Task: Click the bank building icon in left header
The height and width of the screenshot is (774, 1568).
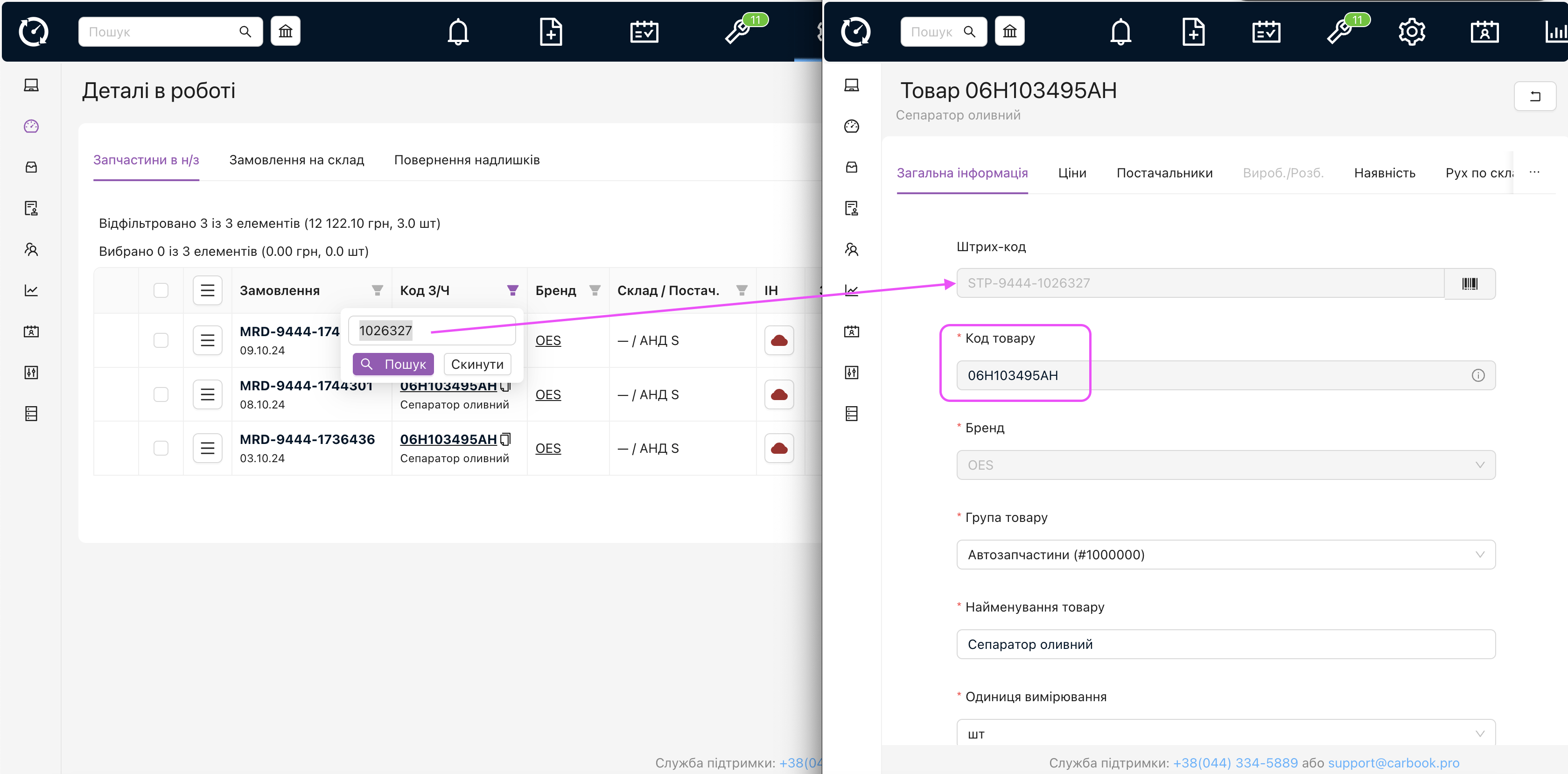Action: [x=286, y=31]
